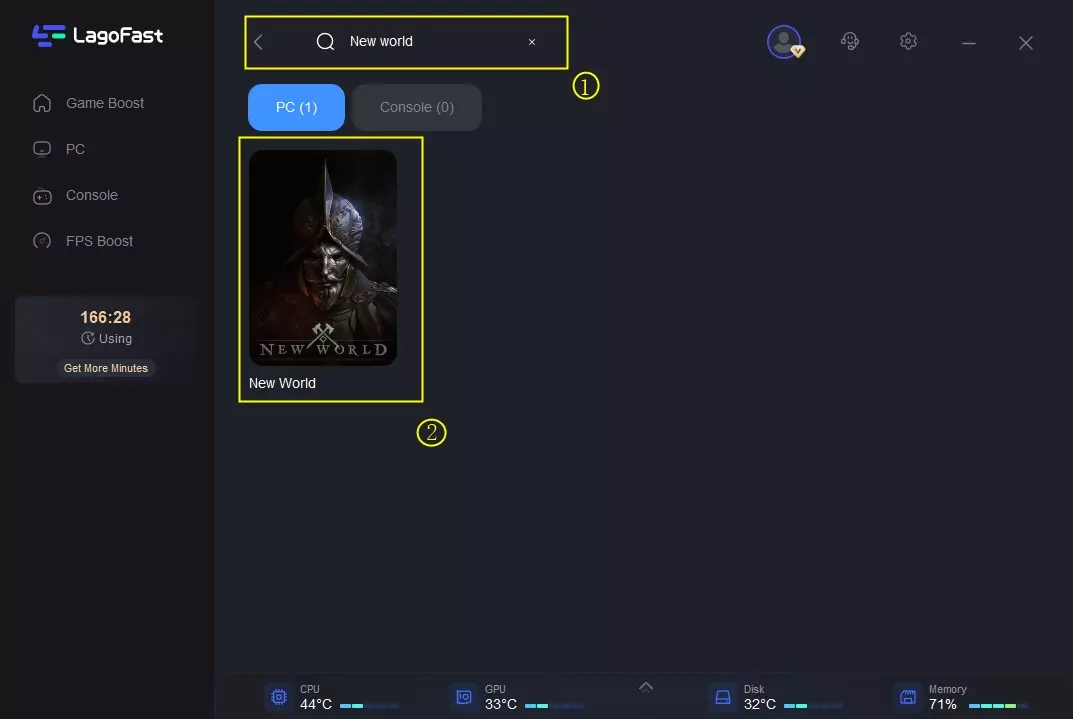This screenshot has width=1073, height=719.
Task: Click the Memory icon
Action: (908, 697)
